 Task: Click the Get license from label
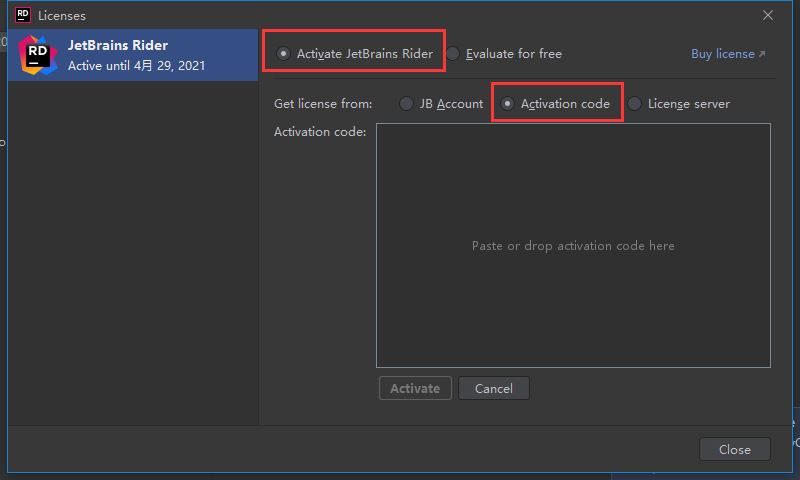pos(323,104)
